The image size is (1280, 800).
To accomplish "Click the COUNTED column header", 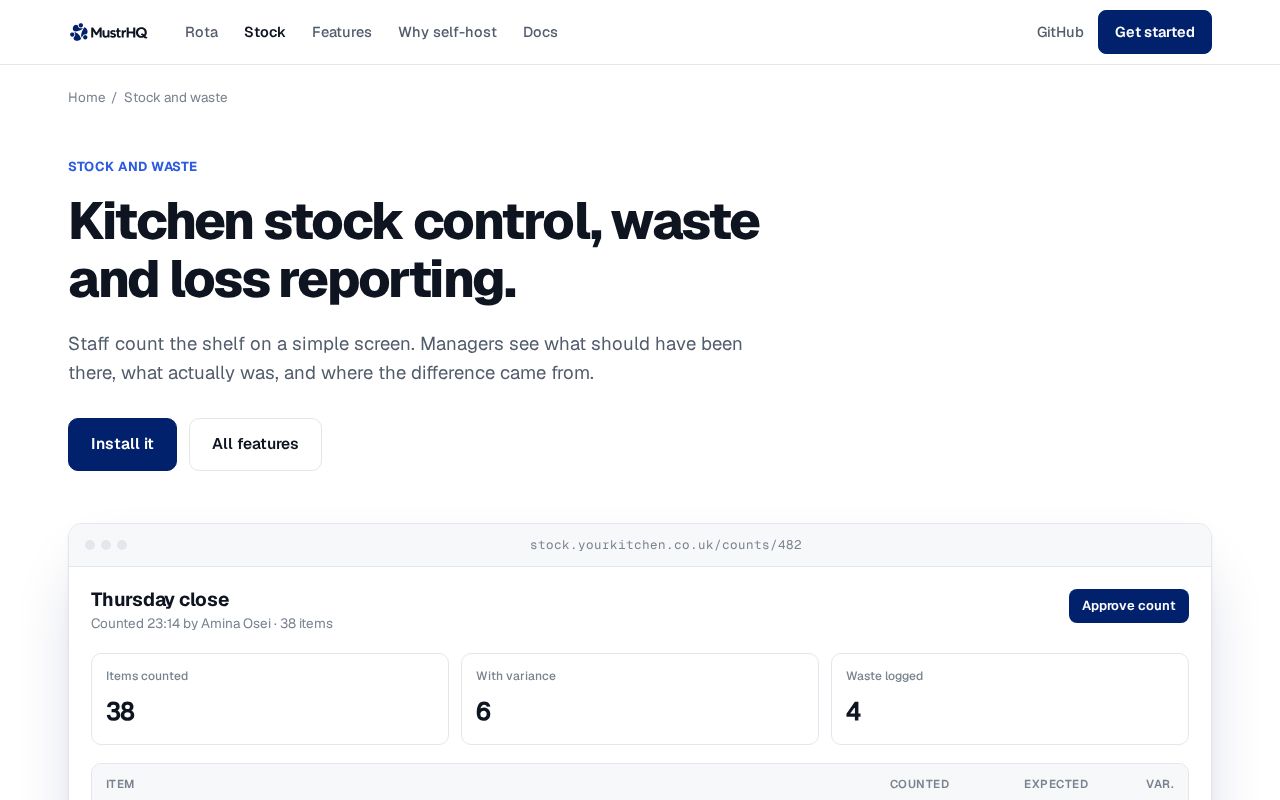I will (x=920, y=784).
